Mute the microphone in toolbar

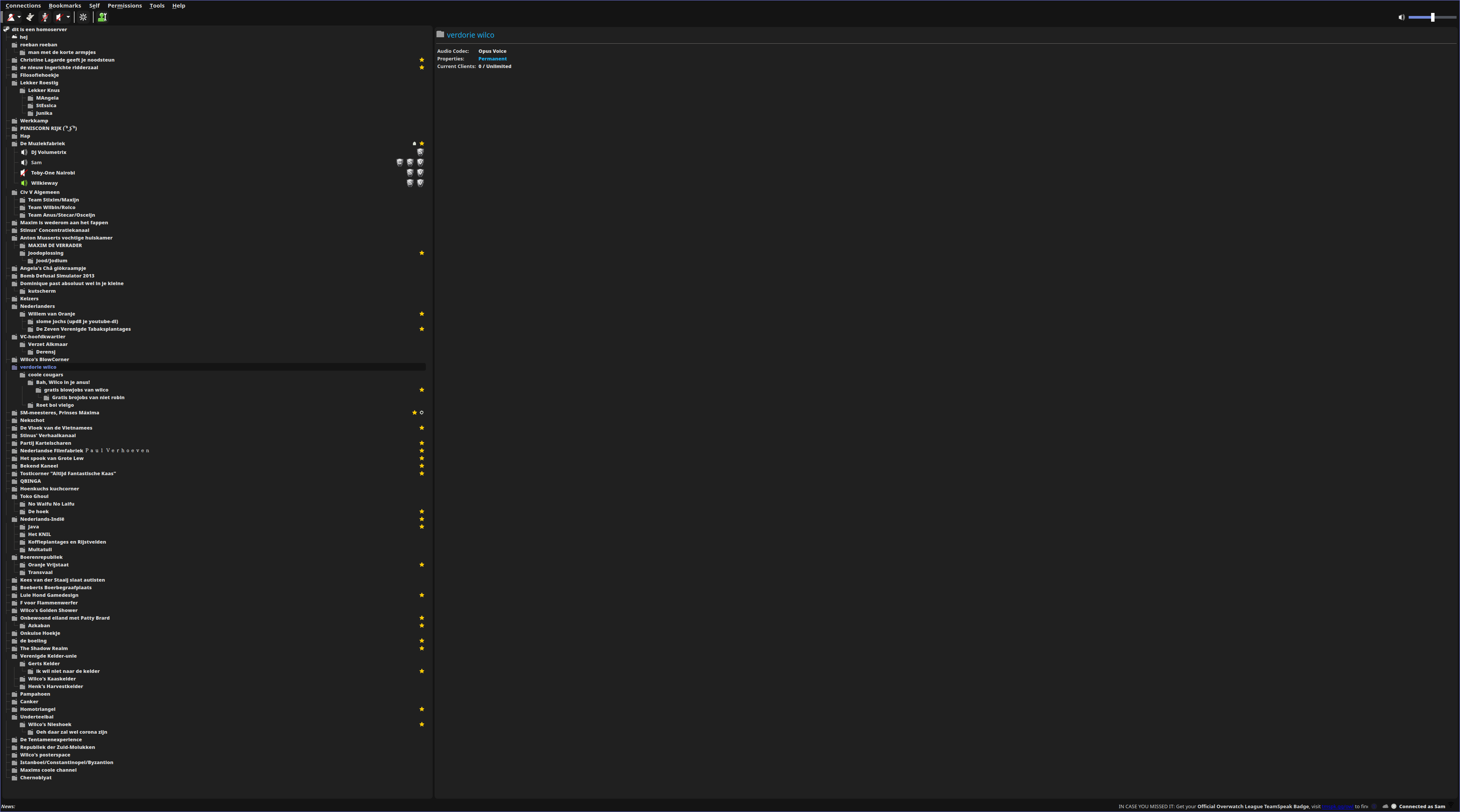(45, 17)
